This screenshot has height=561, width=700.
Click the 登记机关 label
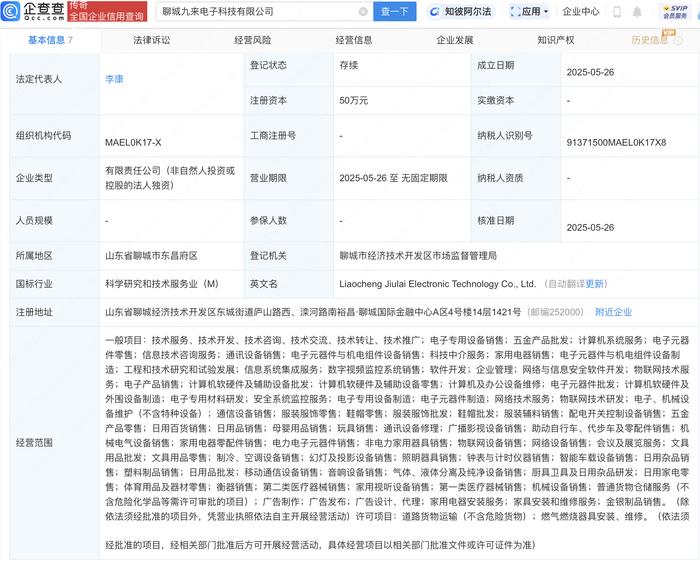[x=268, y=256]
